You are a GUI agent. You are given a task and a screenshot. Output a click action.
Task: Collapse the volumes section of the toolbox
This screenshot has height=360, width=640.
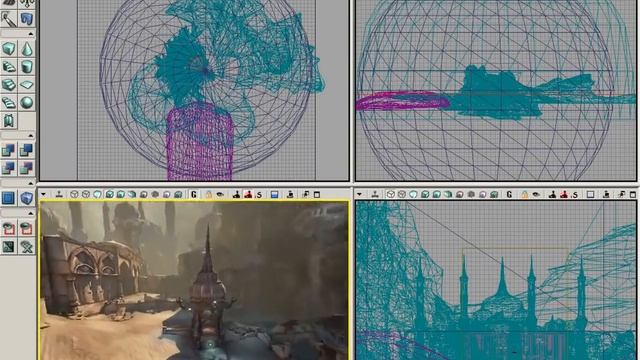click(x=31, y=213)
